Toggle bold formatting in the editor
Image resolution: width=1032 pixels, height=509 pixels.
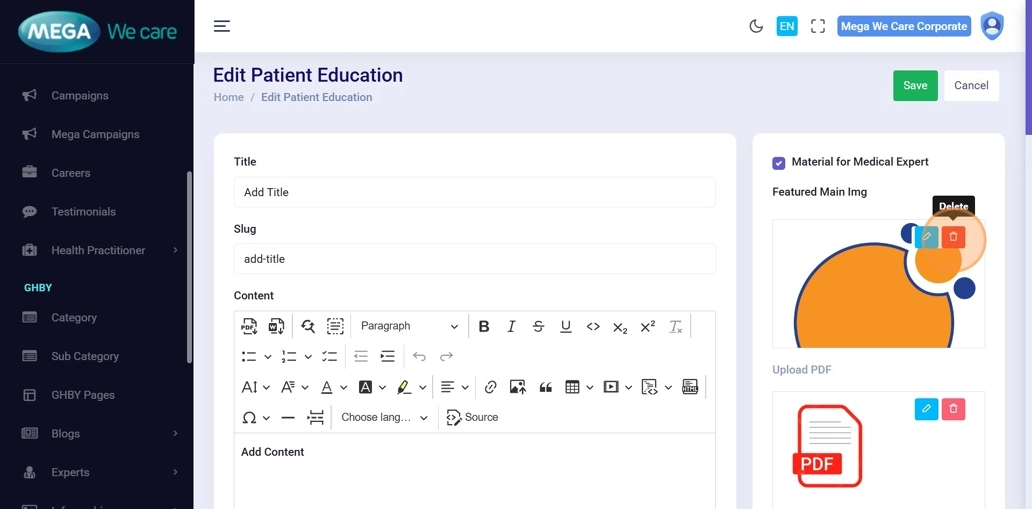pos(484,326)
